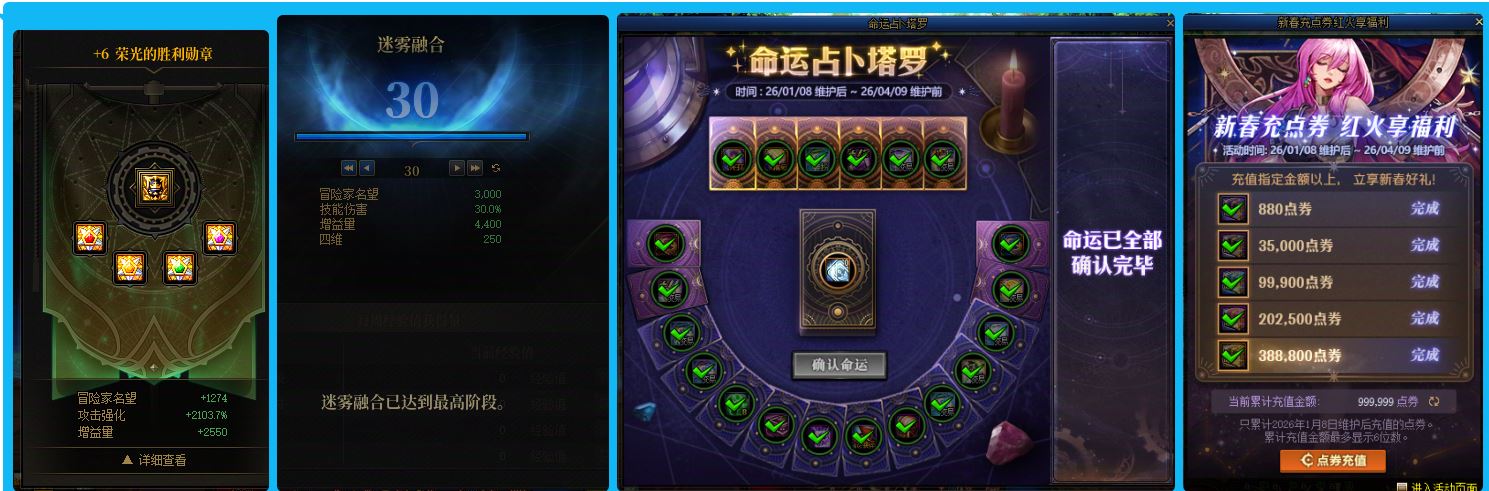Click the previous stage arrow
The height and width of the screenshot is (491, 1489).
point(367,168)
